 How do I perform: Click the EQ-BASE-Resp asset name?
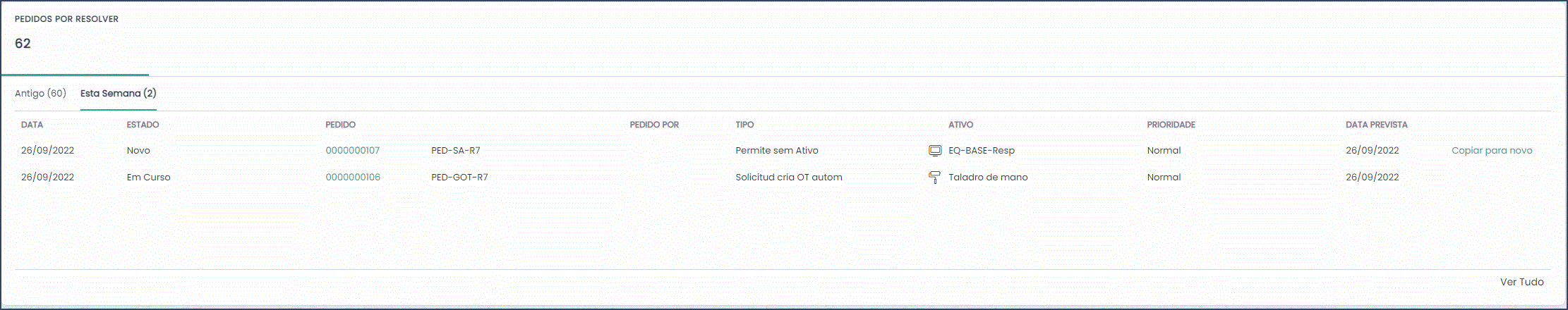coord(982,150)
